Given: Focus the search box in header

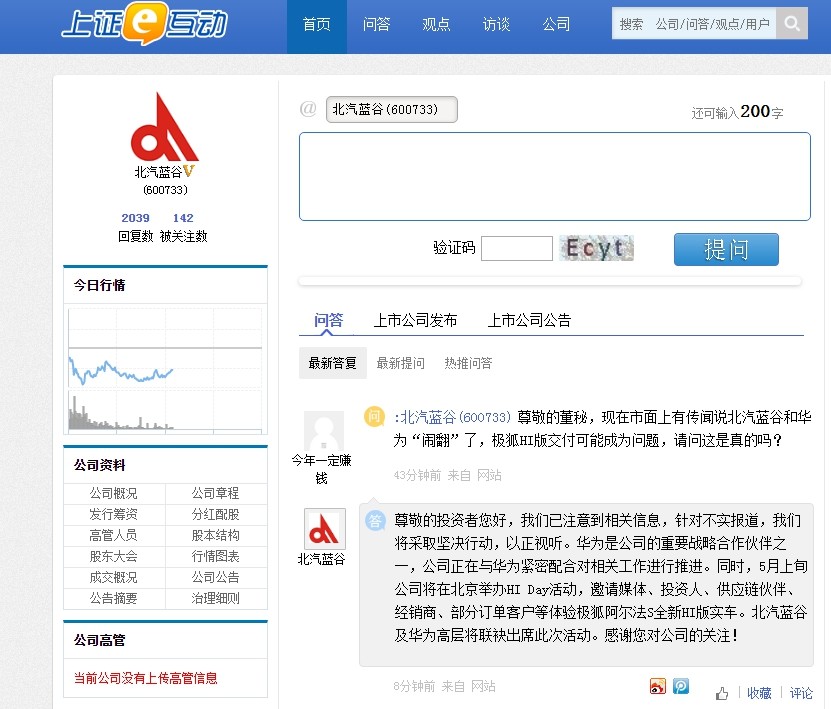Looking at the screenshot, I should tap(694, 23).
